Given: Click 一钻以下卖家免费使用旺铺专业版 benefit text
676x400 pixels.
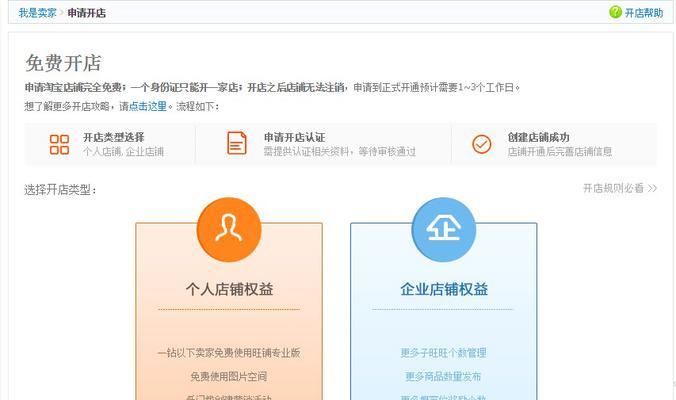Looking at the screenshot, I should 228,353.
